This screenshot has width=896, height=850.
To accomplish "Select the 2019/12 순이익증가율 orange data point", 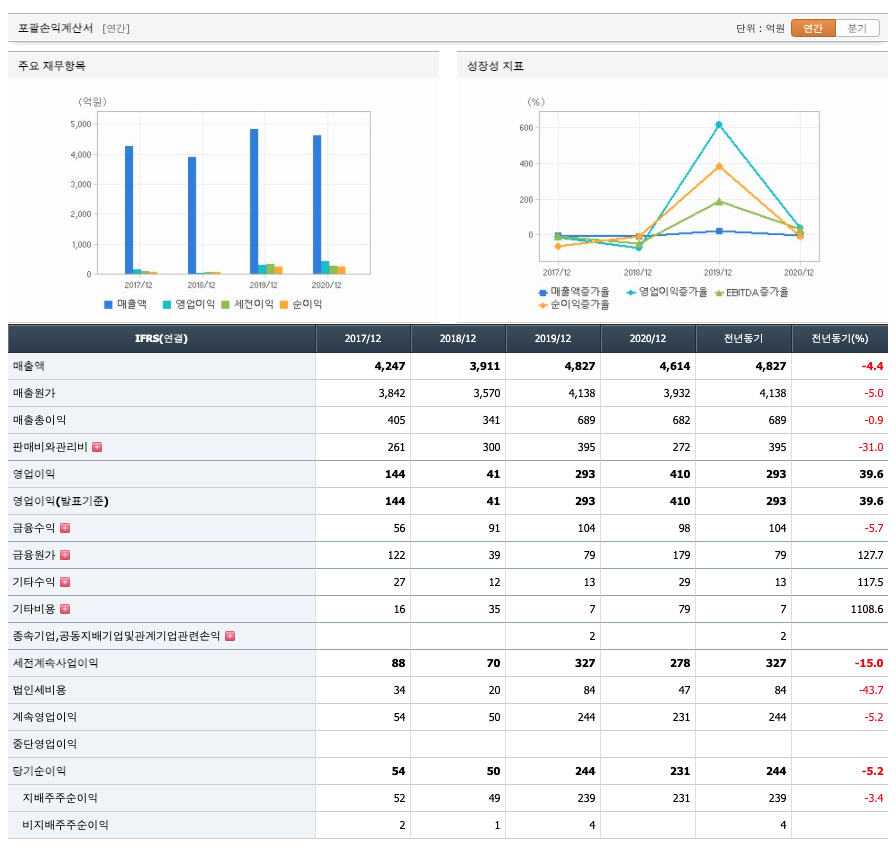I will (x=719, y=166).
